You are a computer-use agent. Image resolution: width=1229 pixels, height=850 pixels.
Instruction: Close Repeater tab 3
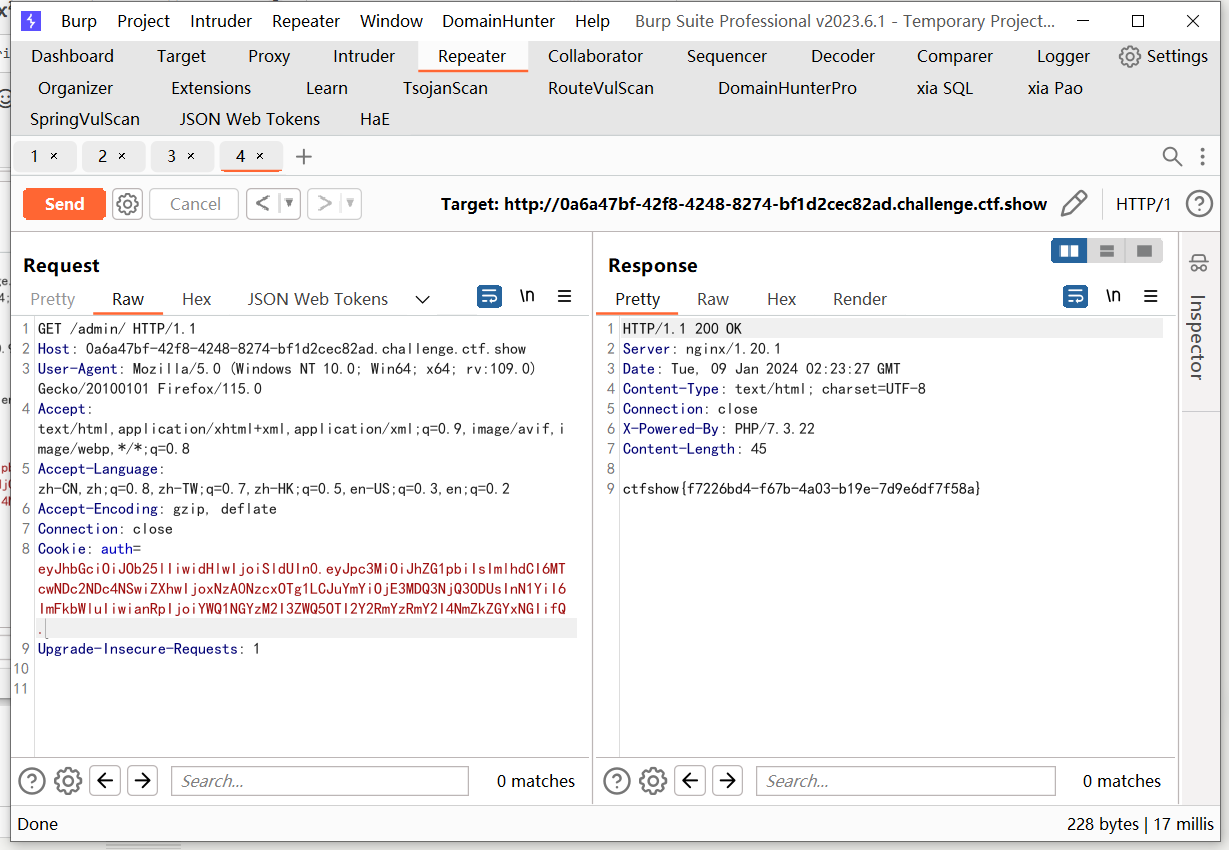click(x=191, y=156)
